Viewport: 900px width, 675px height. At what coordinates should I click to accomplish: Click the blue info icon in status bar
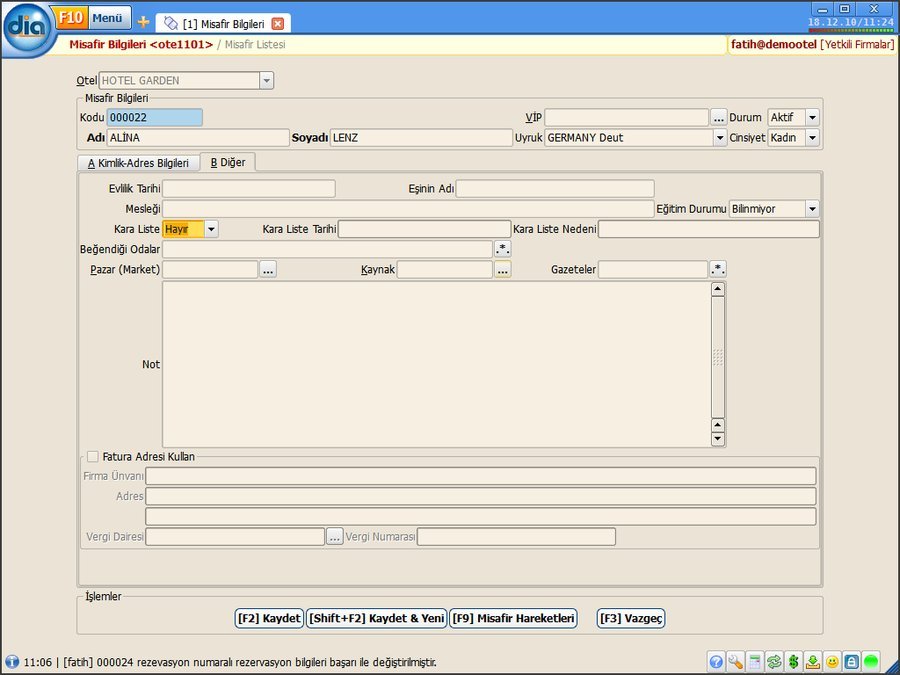11,662
